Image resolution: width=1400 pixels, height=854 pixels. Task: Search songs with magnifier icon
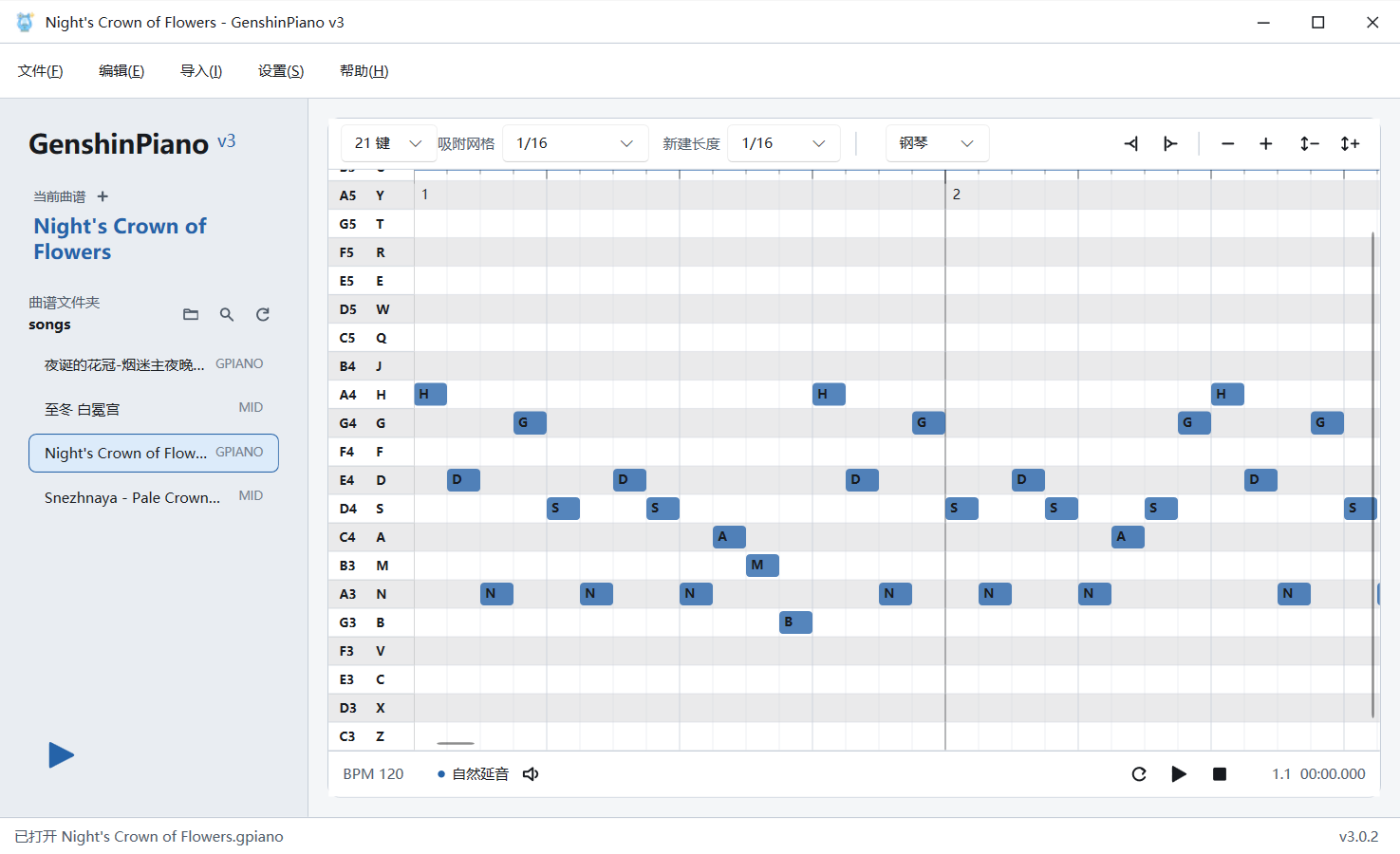227,314
